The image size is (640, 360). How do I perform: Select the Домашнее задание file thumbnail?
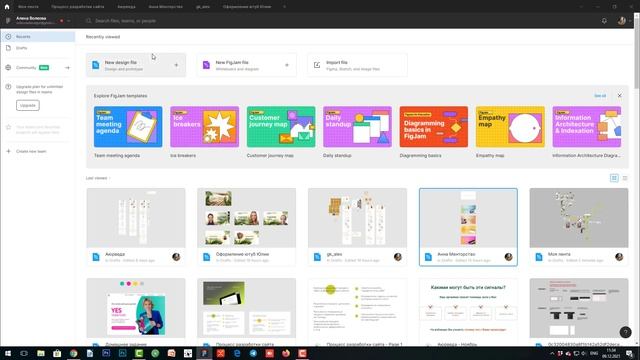click(x=136, y=308)
